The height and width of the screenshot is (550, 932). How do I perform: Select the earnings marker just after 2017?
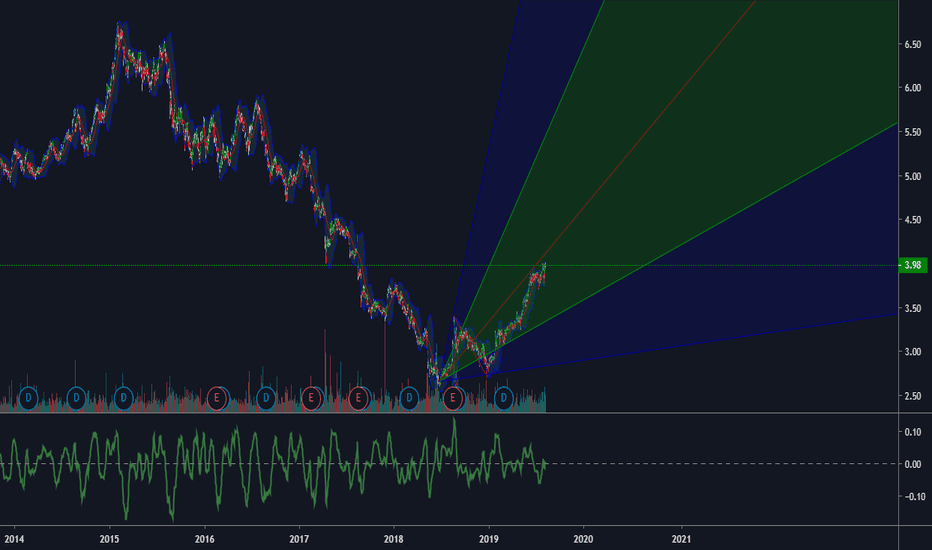point(311,398)
